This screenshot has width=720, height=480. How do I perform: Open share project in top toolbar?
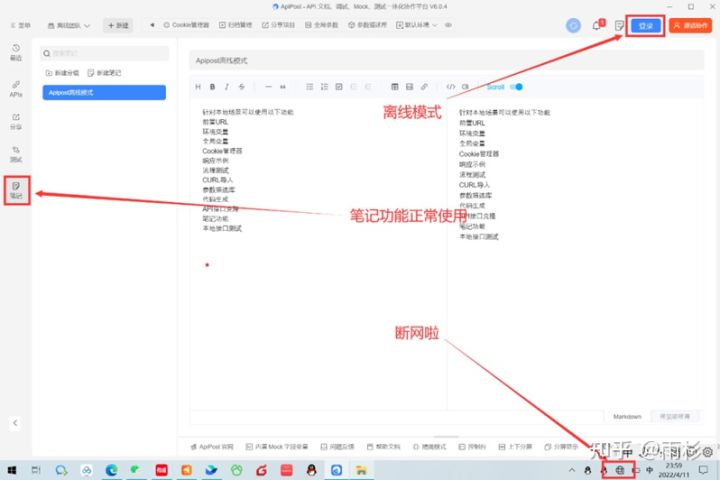click(x=278, y=25)
